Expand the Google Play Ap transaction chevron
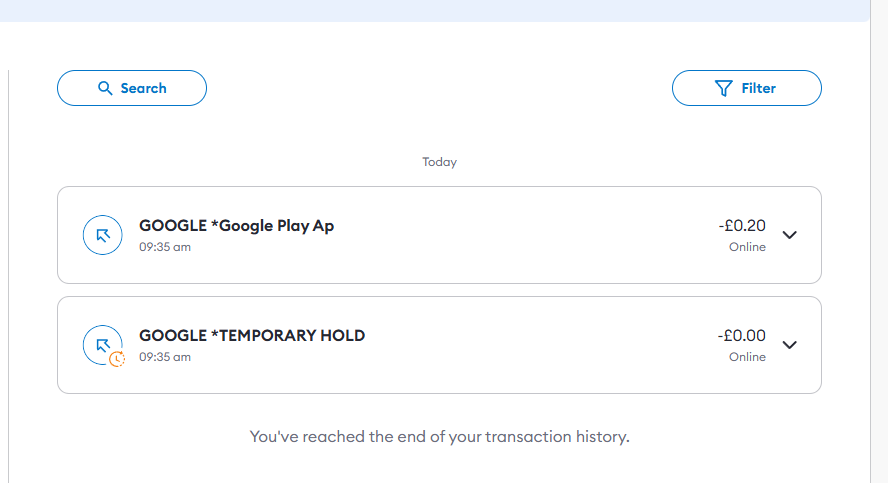888x483 pixels. (790, 235)
